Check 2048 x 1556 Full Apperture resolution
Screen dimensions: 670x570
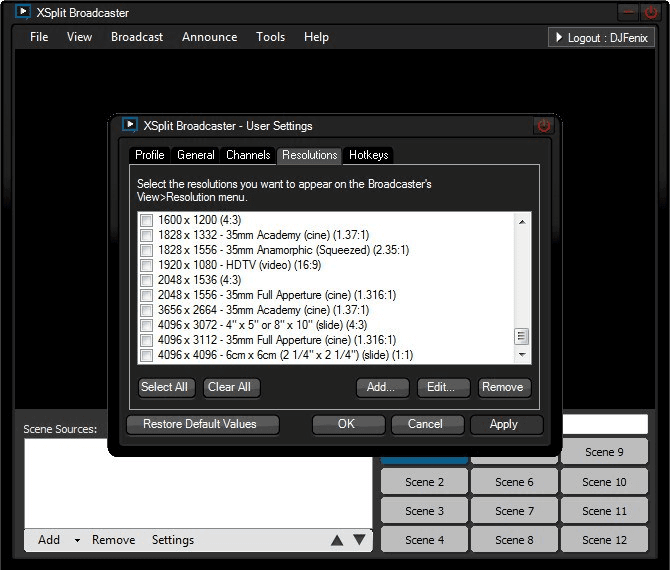click(x=146, y=295)
